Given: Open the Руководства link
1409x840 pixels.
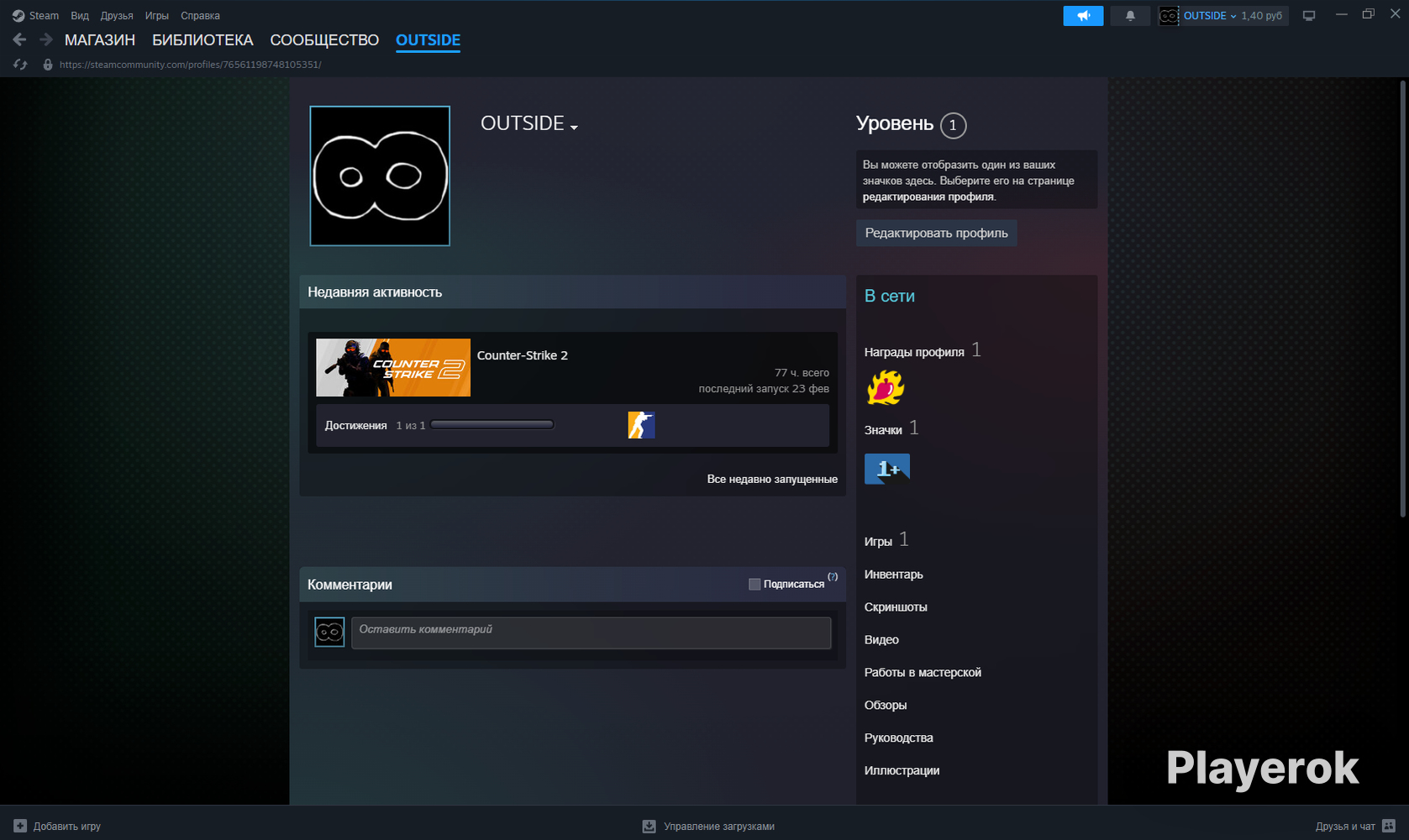Looking at the screenshot, I should click(x=899, y=738).
